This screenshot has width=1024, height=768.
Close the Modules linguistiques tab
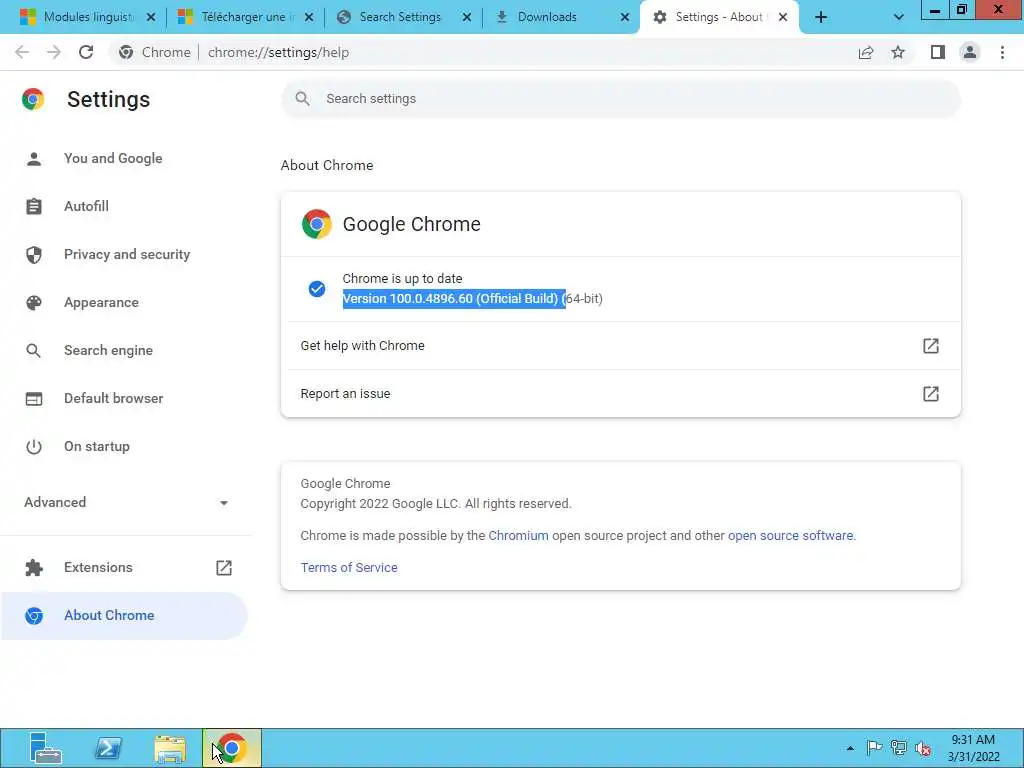(151, 17)
